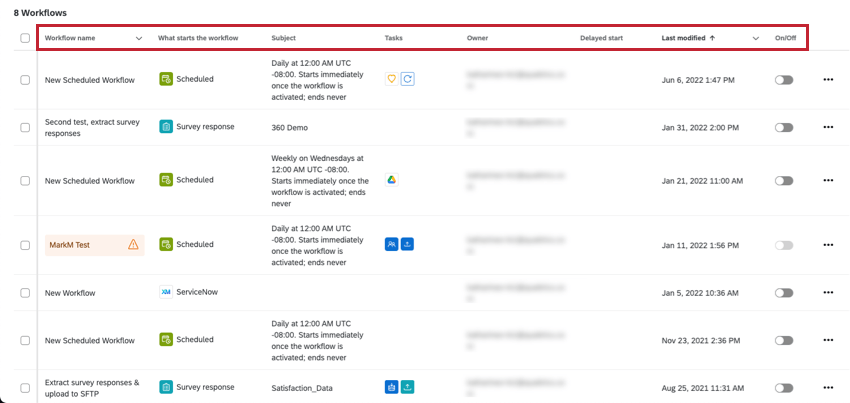The height and width of the screenshot is (403, 850).
Task: Sort by the Last modified header label
Action: (683, 38)
